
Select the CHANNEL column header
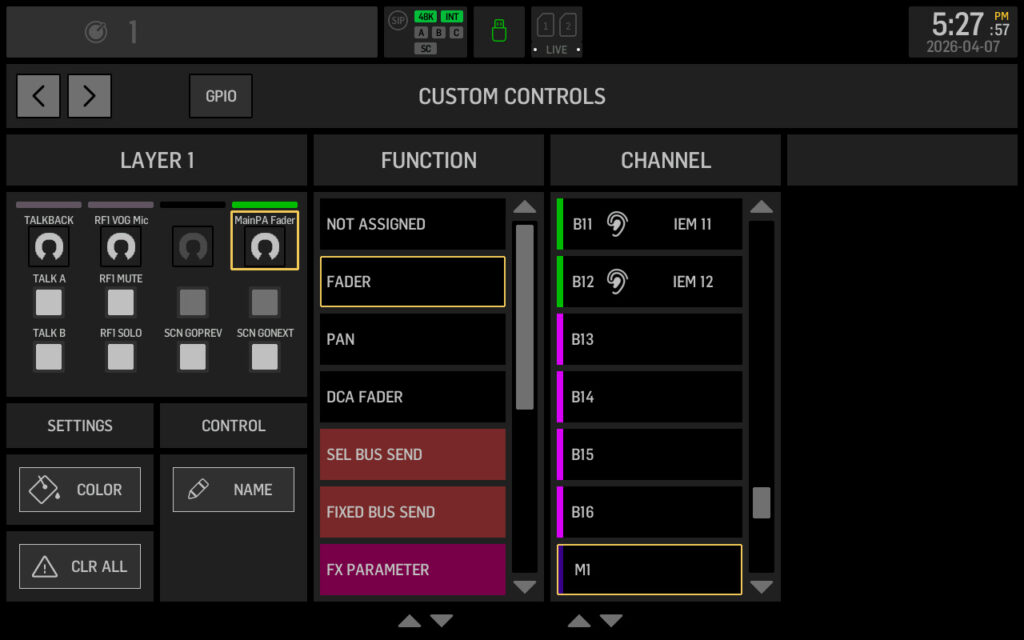[x=665, y=160]
